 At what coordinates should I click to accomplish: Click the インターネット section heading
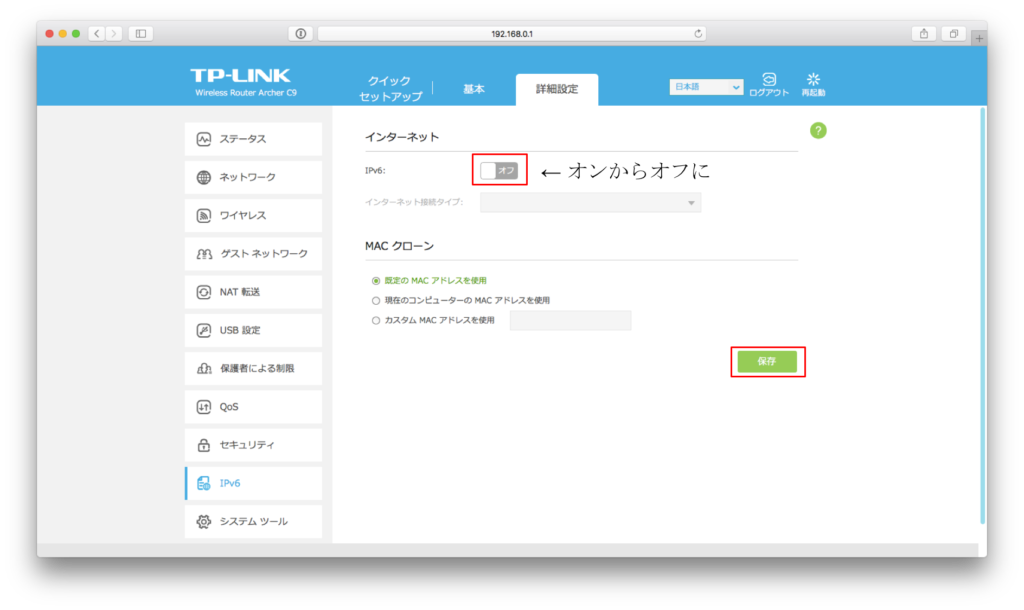(402, 137)
